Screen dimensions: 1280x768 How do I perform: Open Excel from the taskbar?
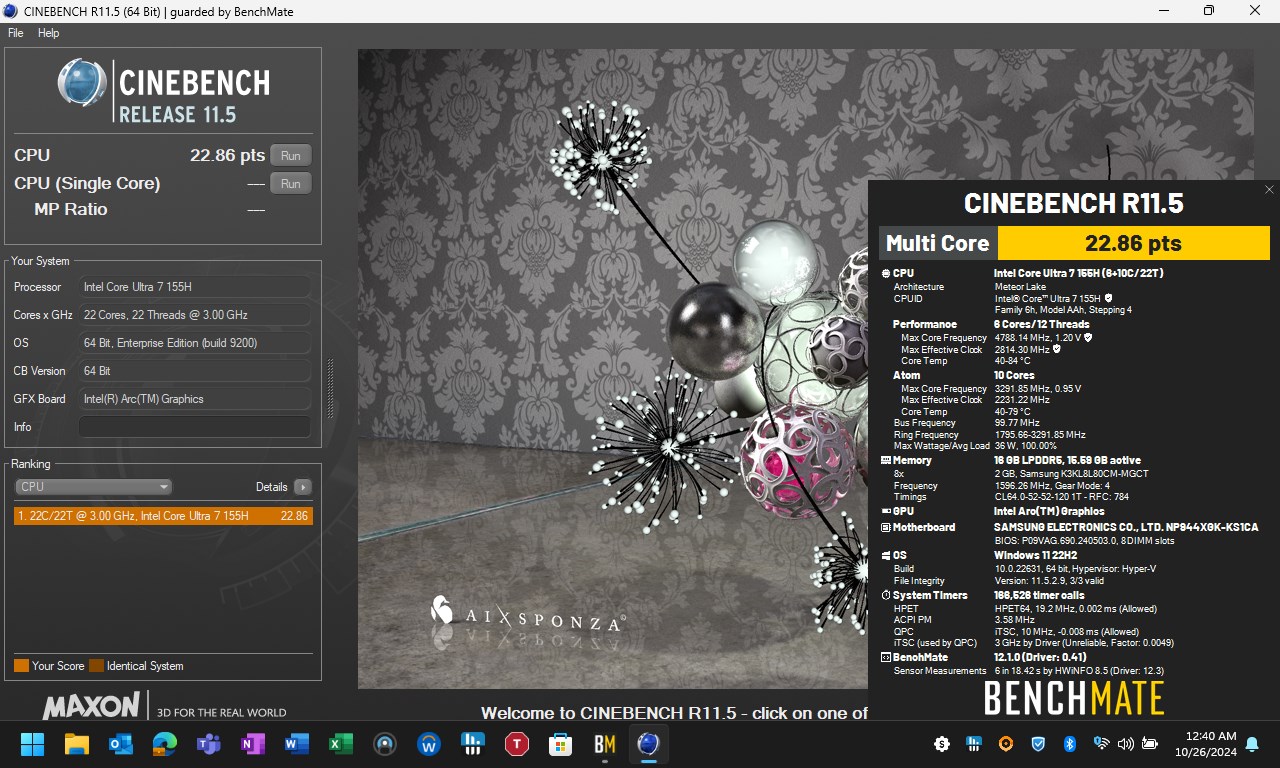tap(340, 744)
